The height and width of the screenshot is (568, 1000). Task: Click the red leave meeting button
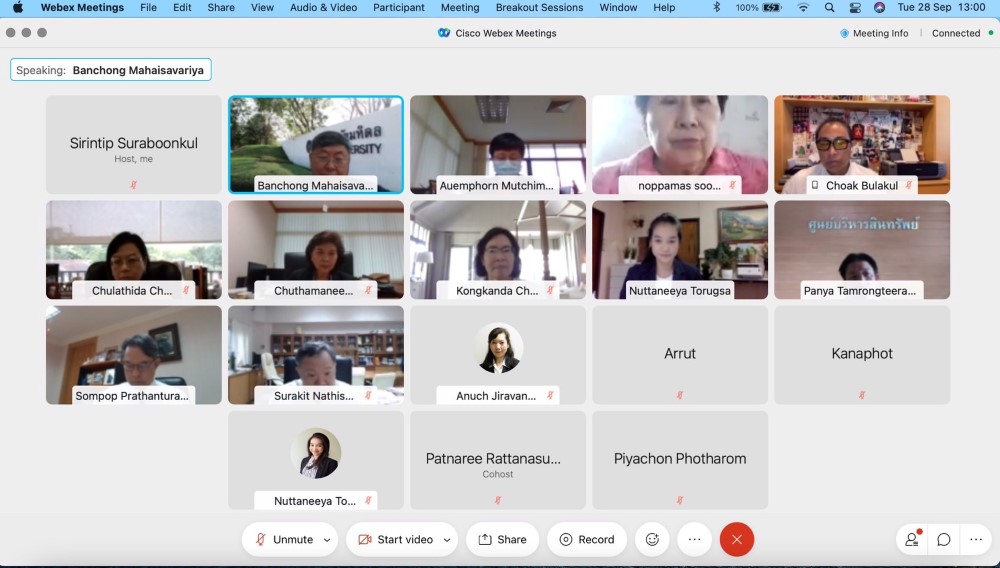(x=737, y=539)
